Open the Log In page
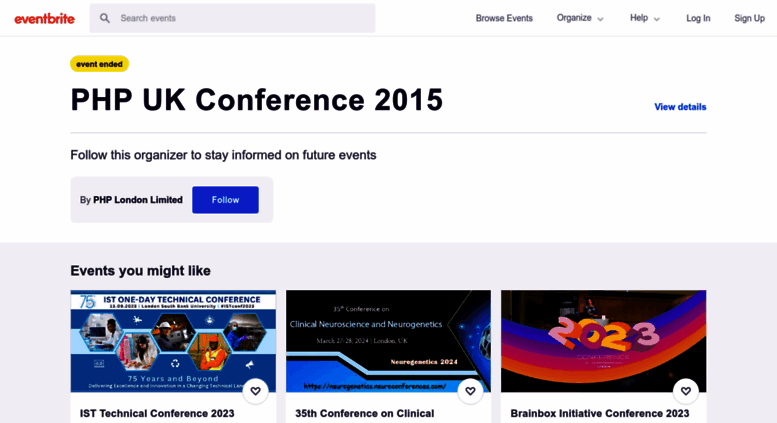 698,18
